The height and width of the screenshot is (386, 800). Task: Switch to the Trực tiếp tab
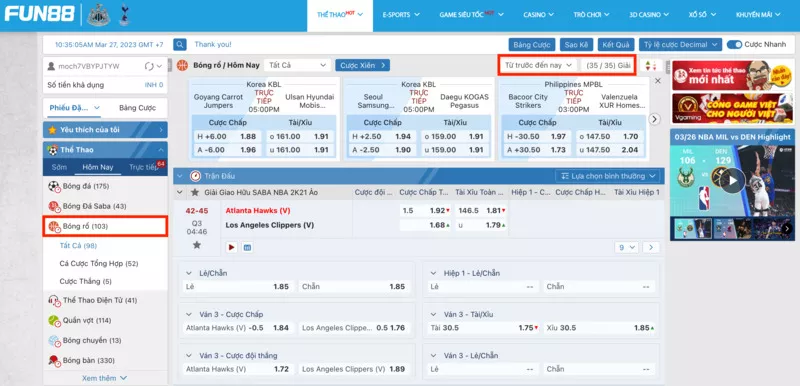(144, 167)
